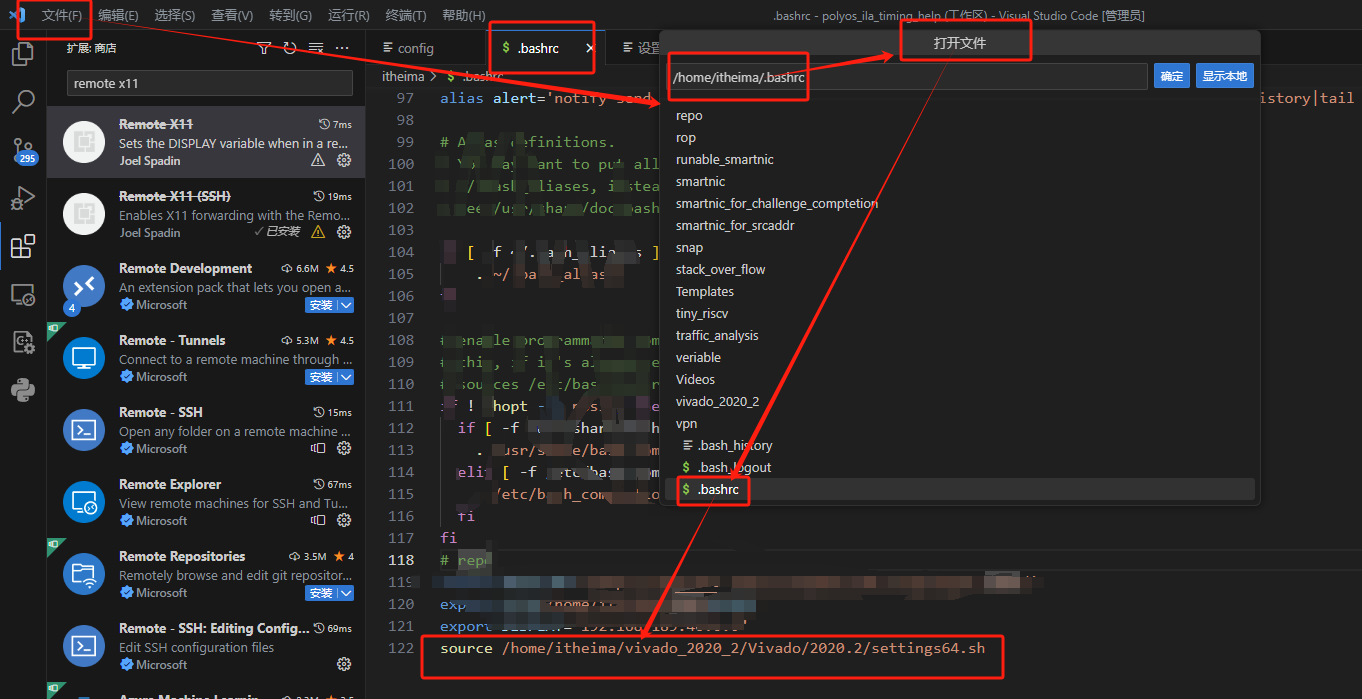Select the snap folder entry
This screenshot has height=699, width=1362.
coord(961,247)
